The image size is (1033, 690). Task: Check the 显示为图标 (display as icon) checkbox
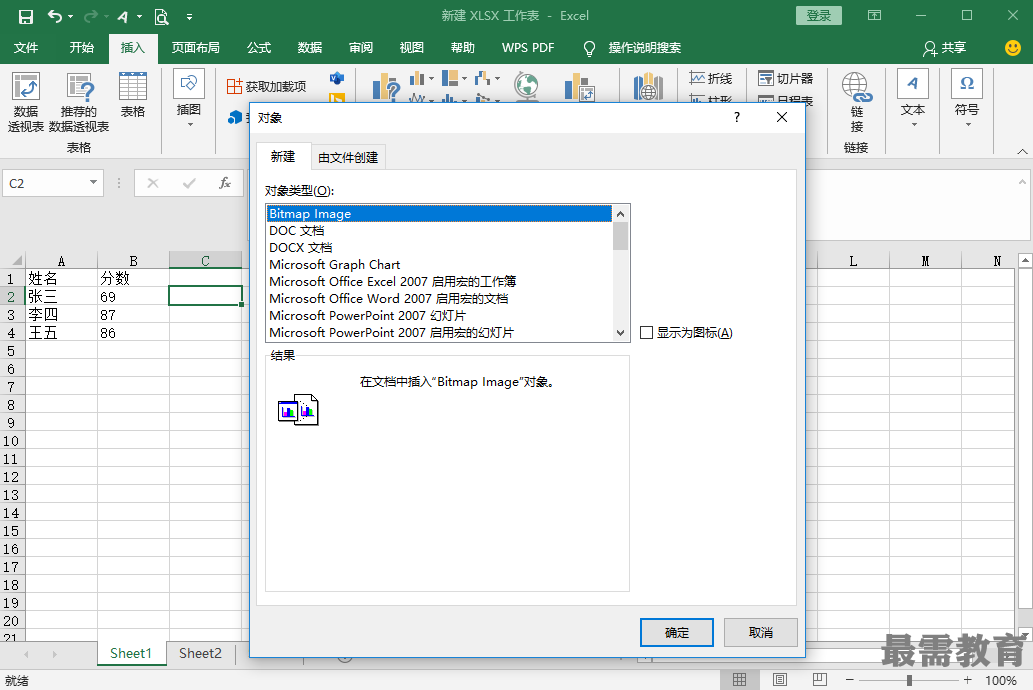tap(646, 333)
